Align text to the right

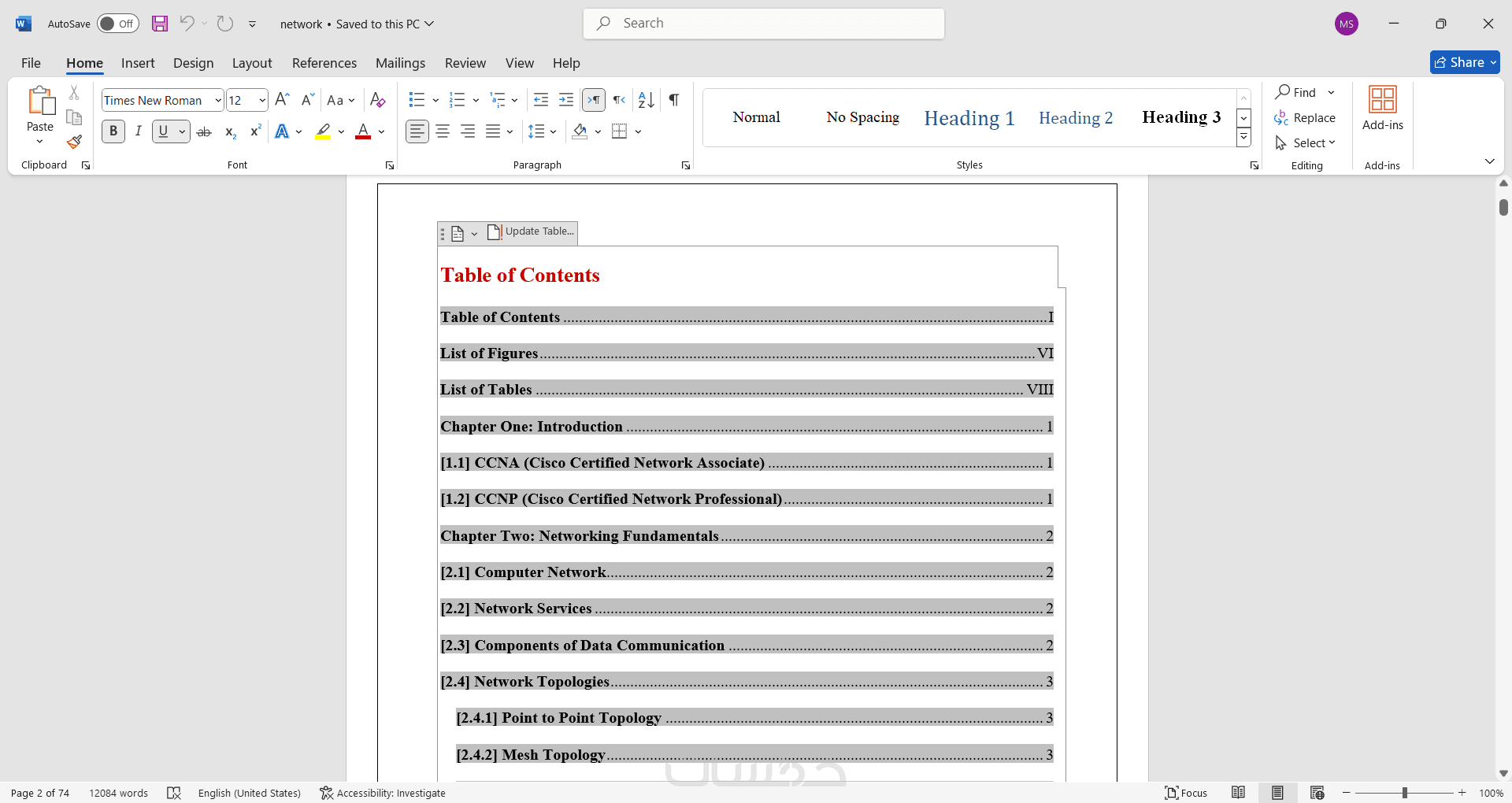[468, 131]
